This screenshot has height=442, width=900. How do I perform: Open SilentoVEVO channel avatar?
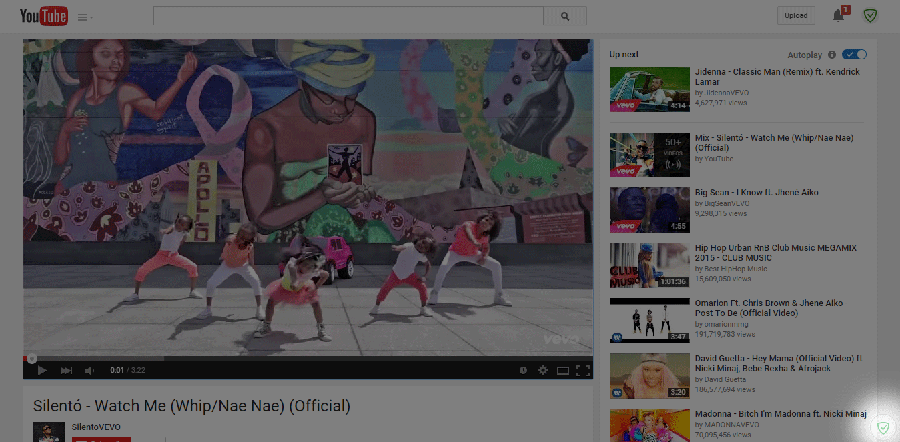click(43, 431)
